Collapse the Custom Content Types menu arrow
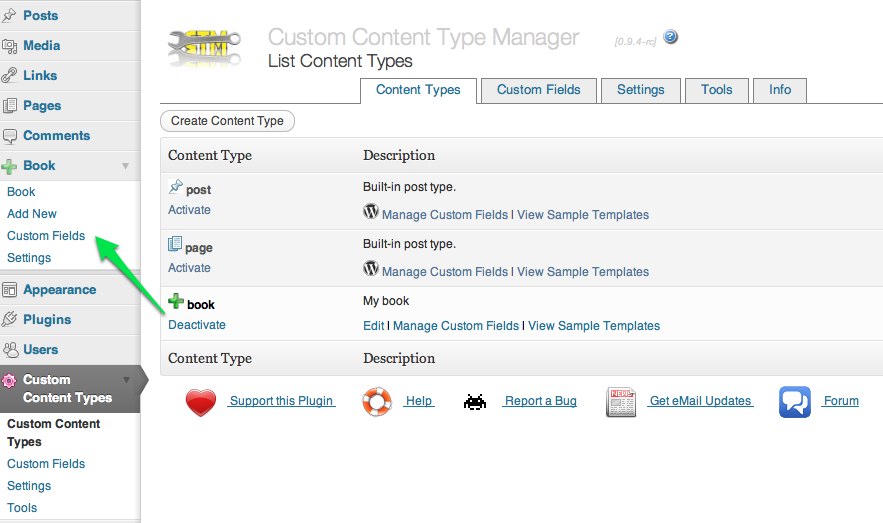883x523 pixels. (127, 380)
